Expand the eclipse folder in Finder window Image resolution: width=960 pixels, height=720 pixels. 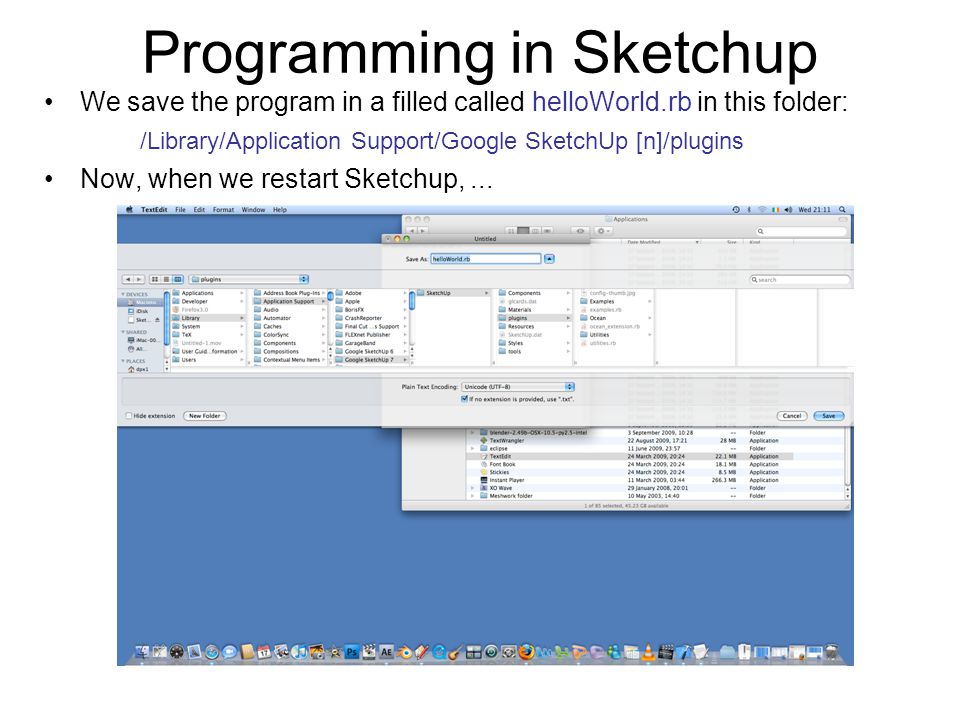[473, 449]
